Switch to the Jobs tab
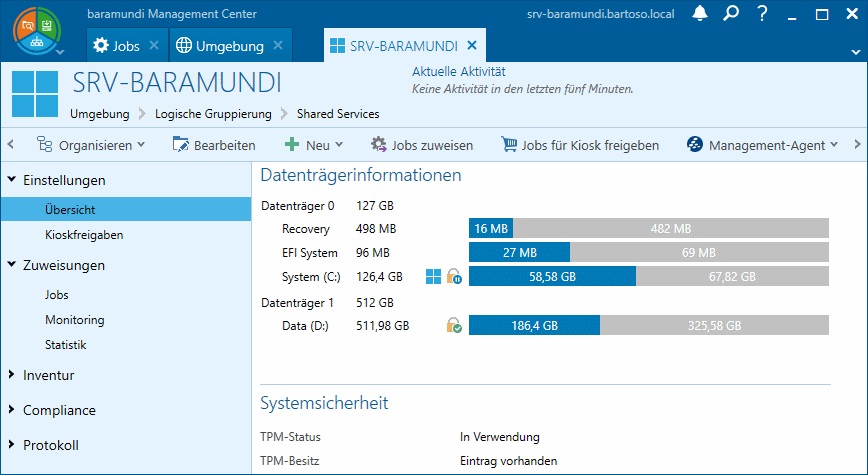 [127, 45]
